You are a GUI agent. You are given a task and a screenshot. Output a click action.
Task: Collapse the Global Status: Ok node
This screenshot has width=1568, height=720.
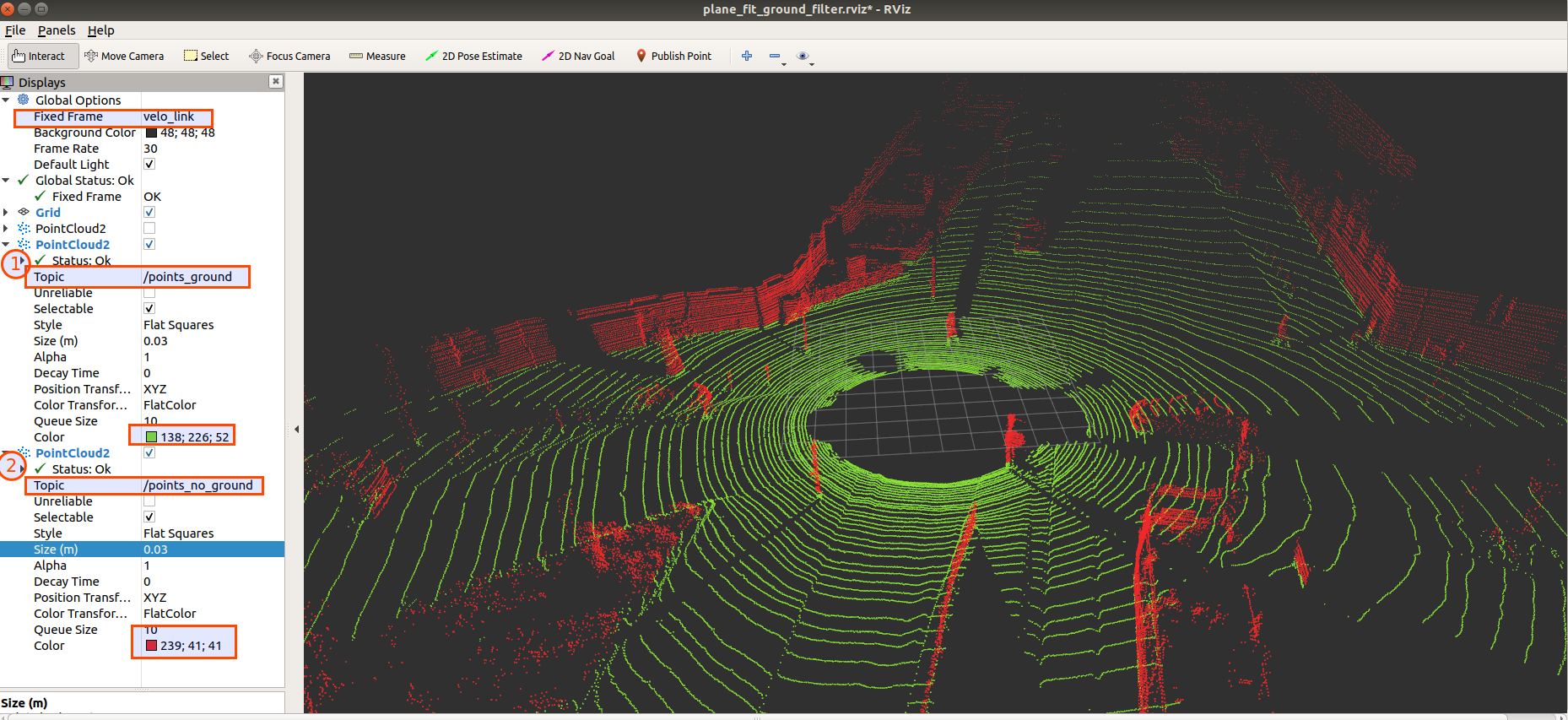pos(6,180)
